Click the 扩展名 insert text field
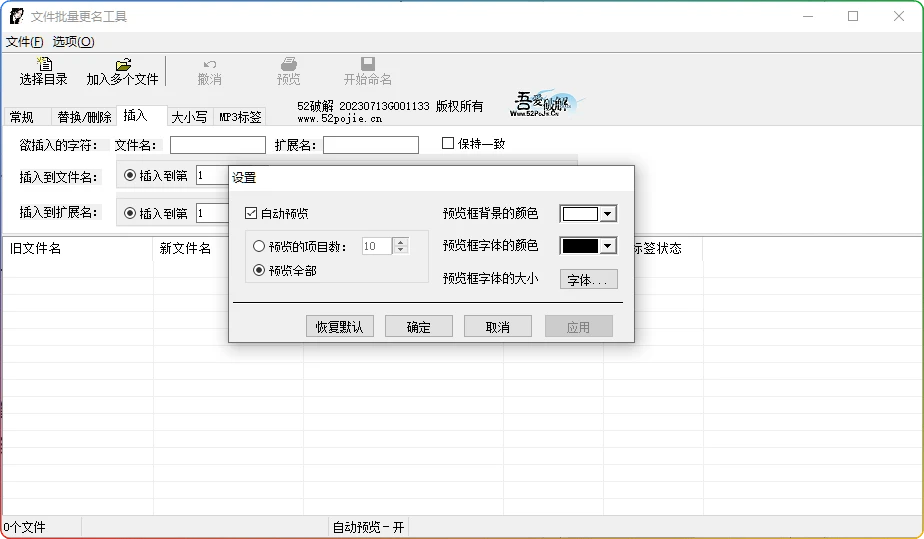This screenshot has width=924, height=539. [371, 145]
